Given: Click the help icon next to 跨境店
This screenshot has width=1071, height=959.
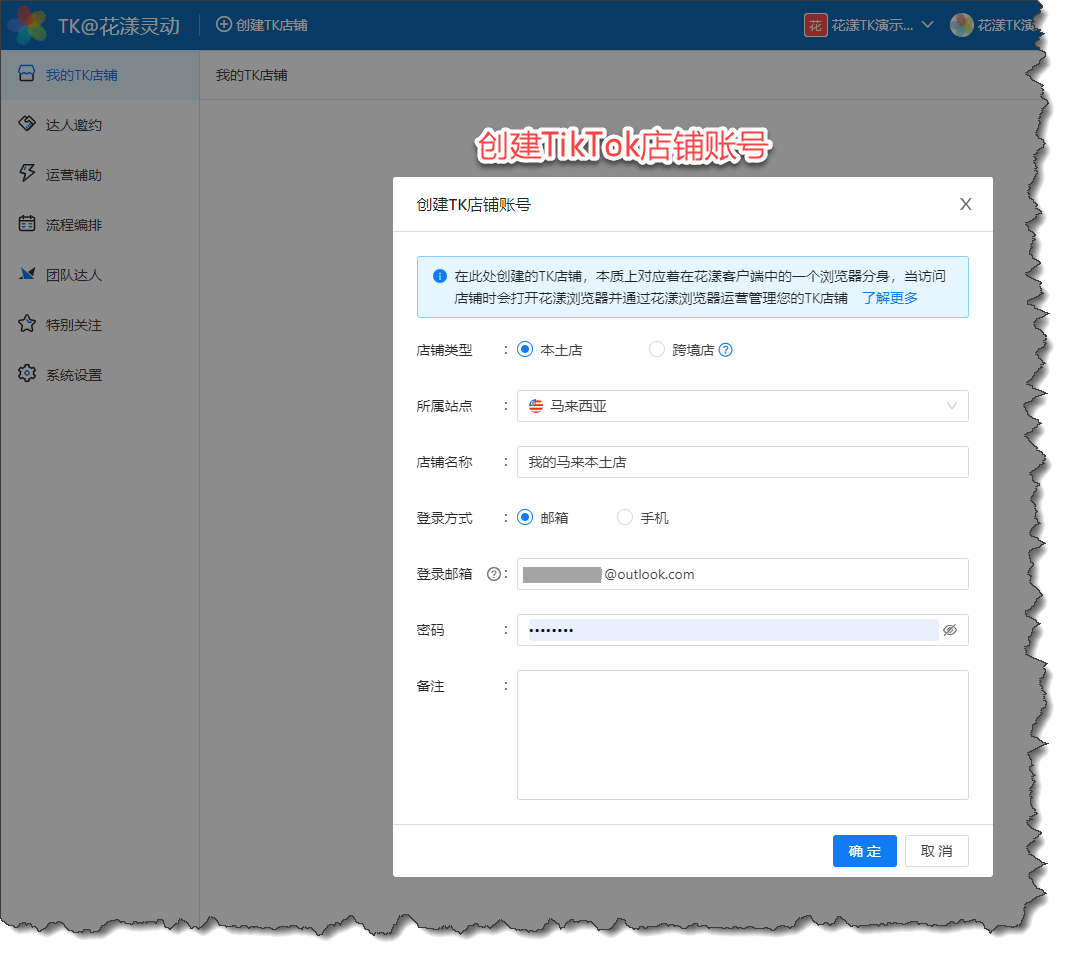Looking at the screenshot, I should 725,350.
